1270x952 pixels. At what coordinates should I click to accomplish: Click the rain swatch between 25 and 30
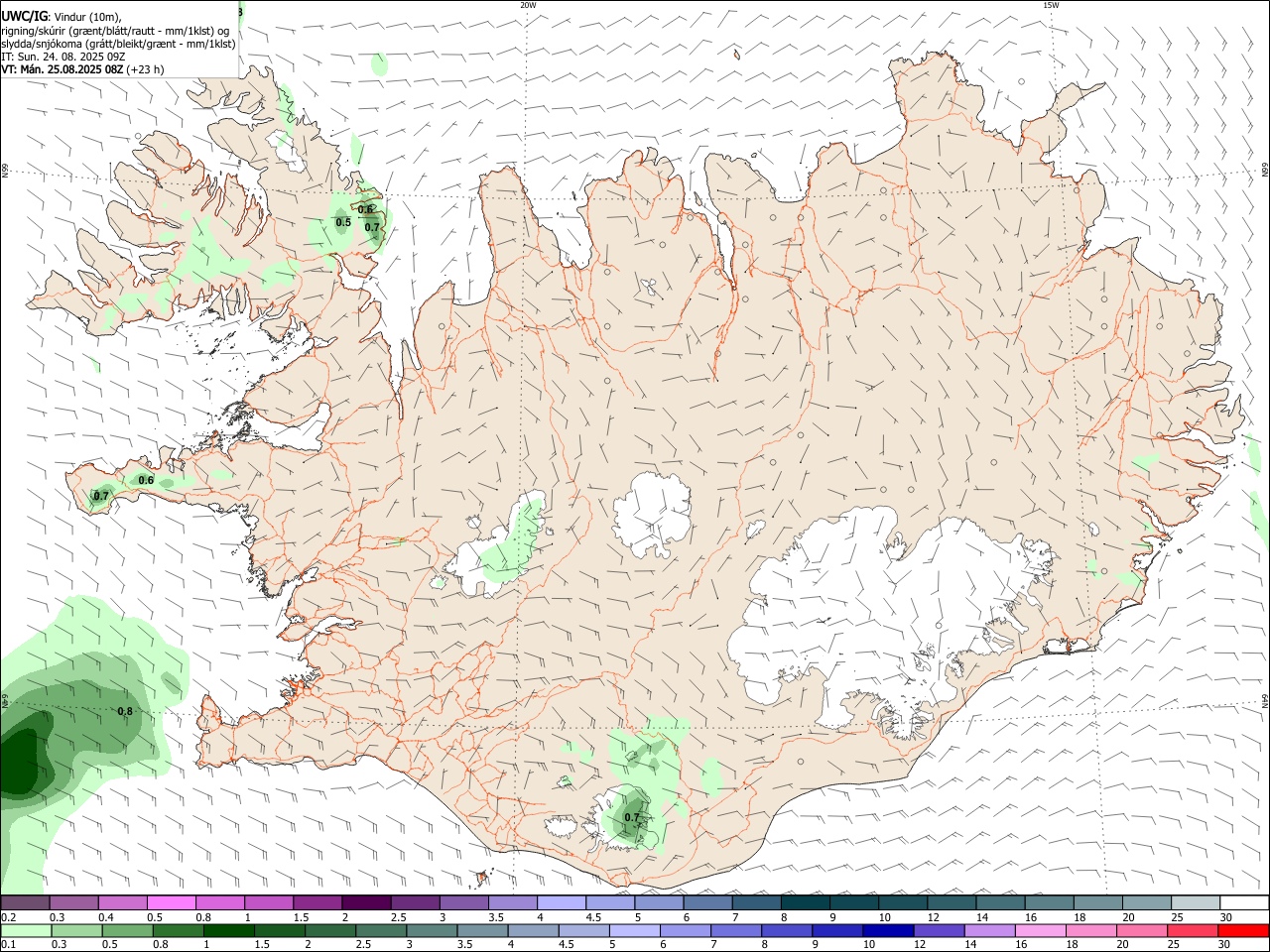[x=1193, y=930]
